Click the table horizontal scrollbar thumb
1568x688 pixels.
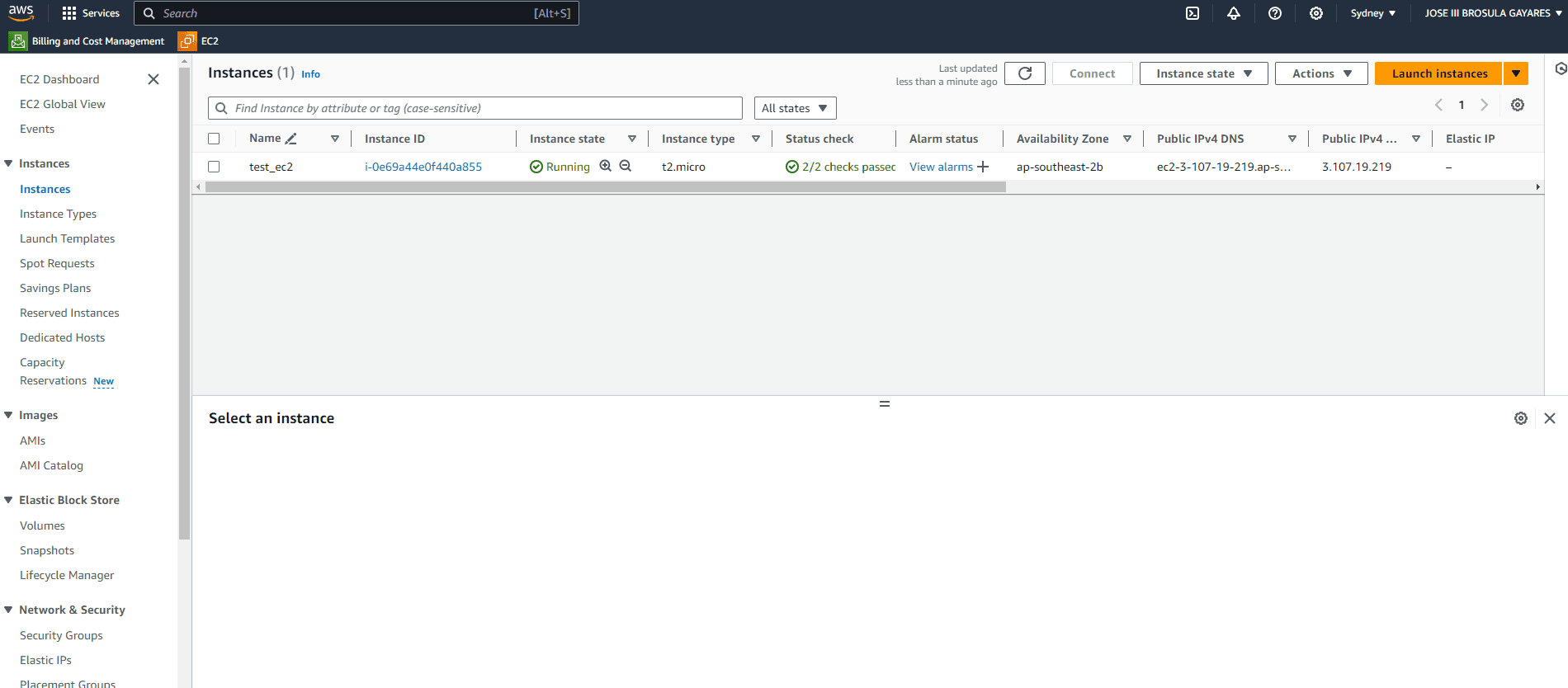tap(606, 187)
